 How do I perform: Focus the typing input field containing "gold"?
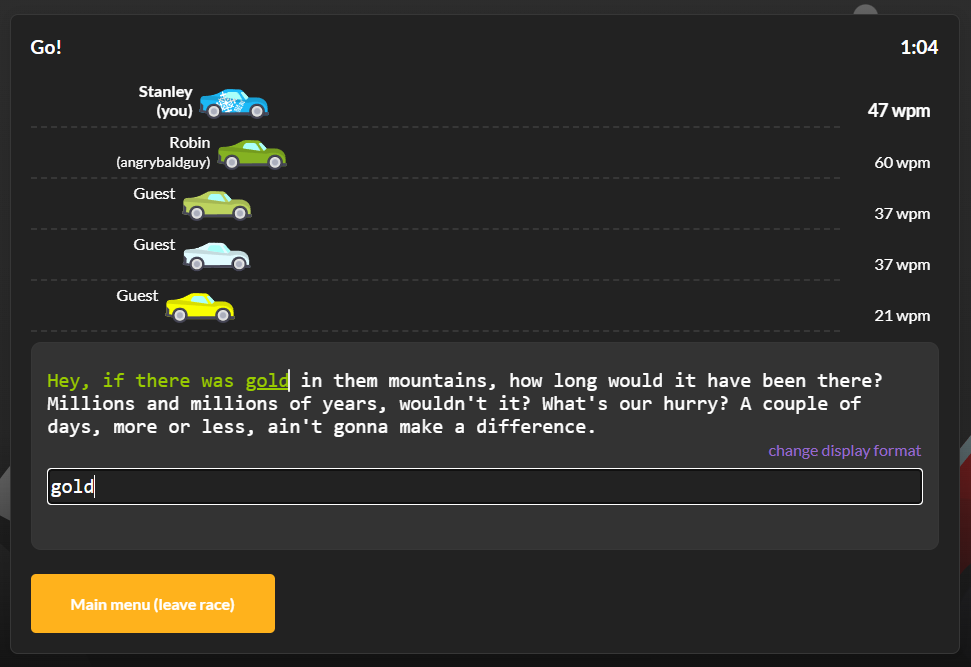tap(484, 487)
